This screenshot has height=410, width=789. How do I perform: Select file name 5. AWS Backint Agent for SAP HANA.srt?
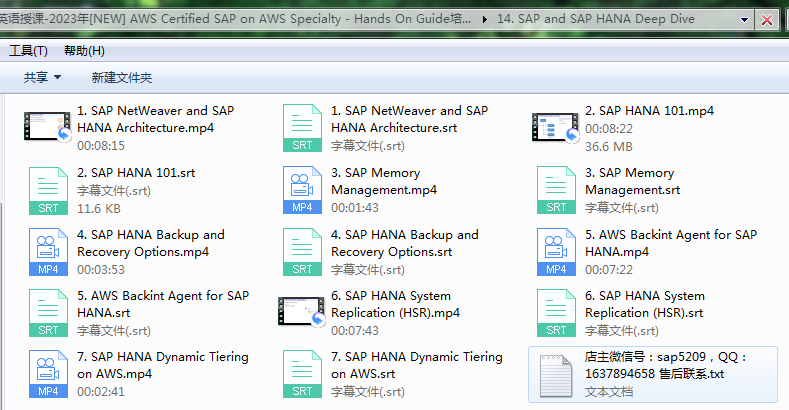(163, 304)
